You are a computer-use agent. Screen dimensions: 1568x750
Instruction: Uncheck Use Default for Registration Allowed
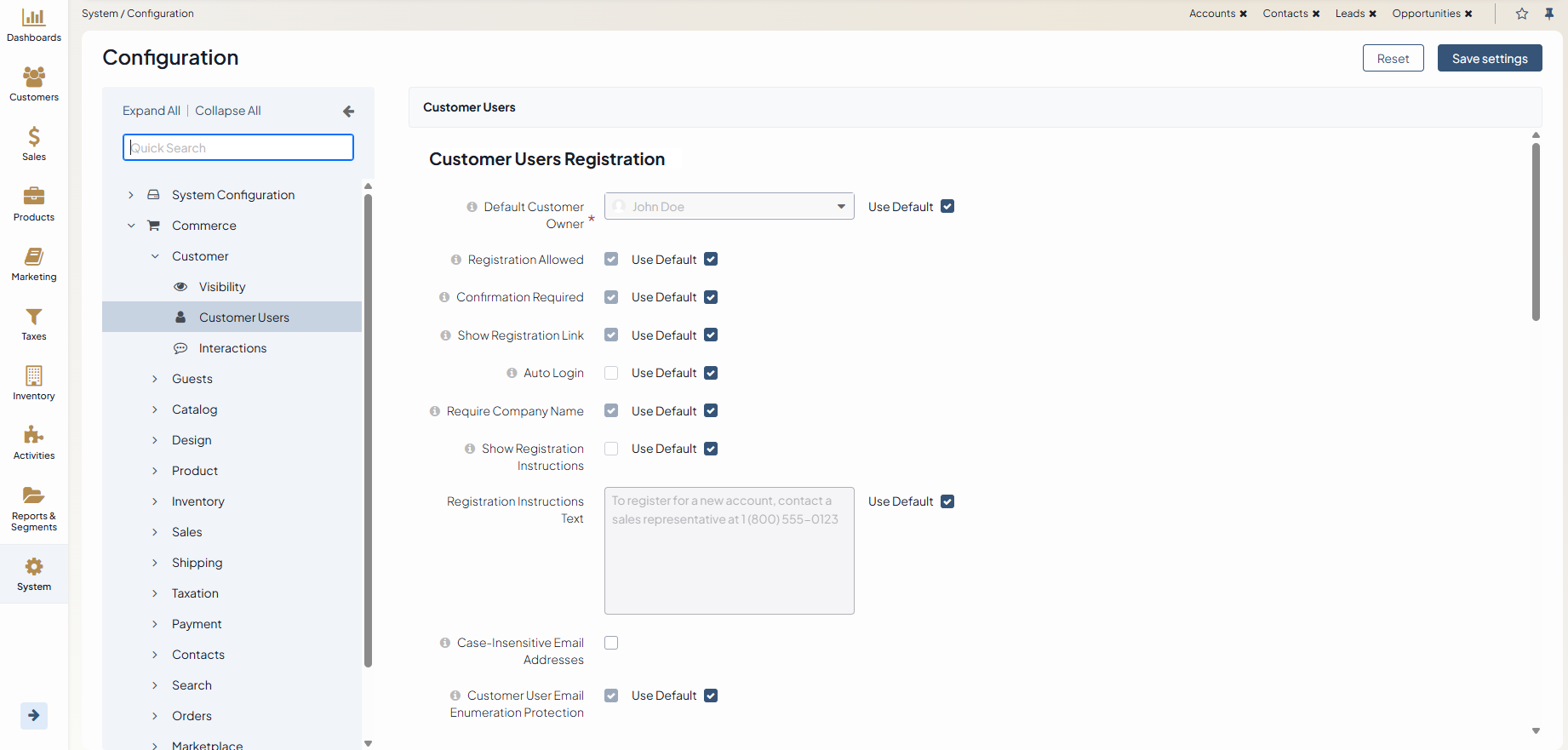(x=711, y=260)
